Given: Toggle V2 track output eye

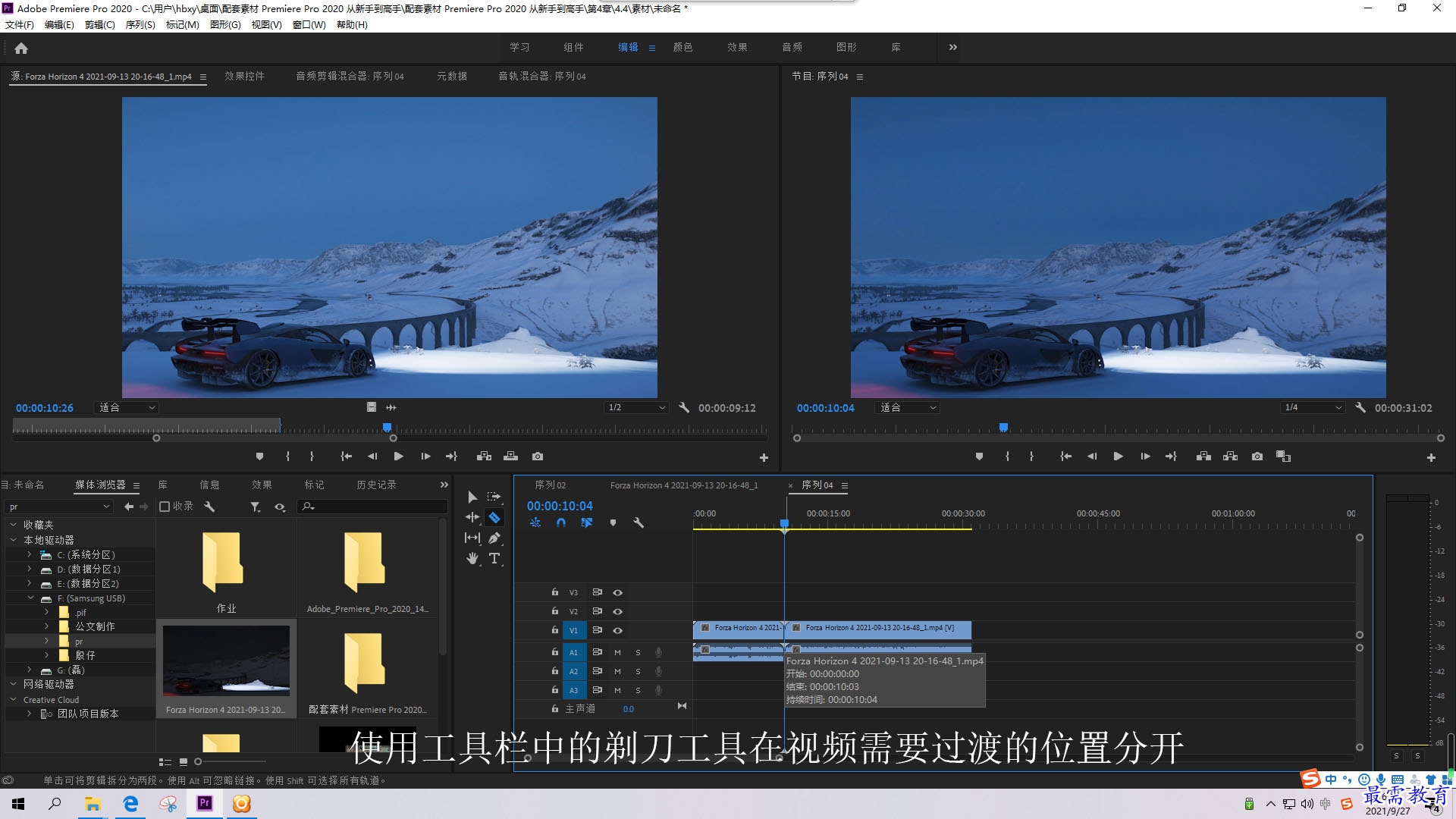Looking at the screenshot, I should click(x=617, y=611).
